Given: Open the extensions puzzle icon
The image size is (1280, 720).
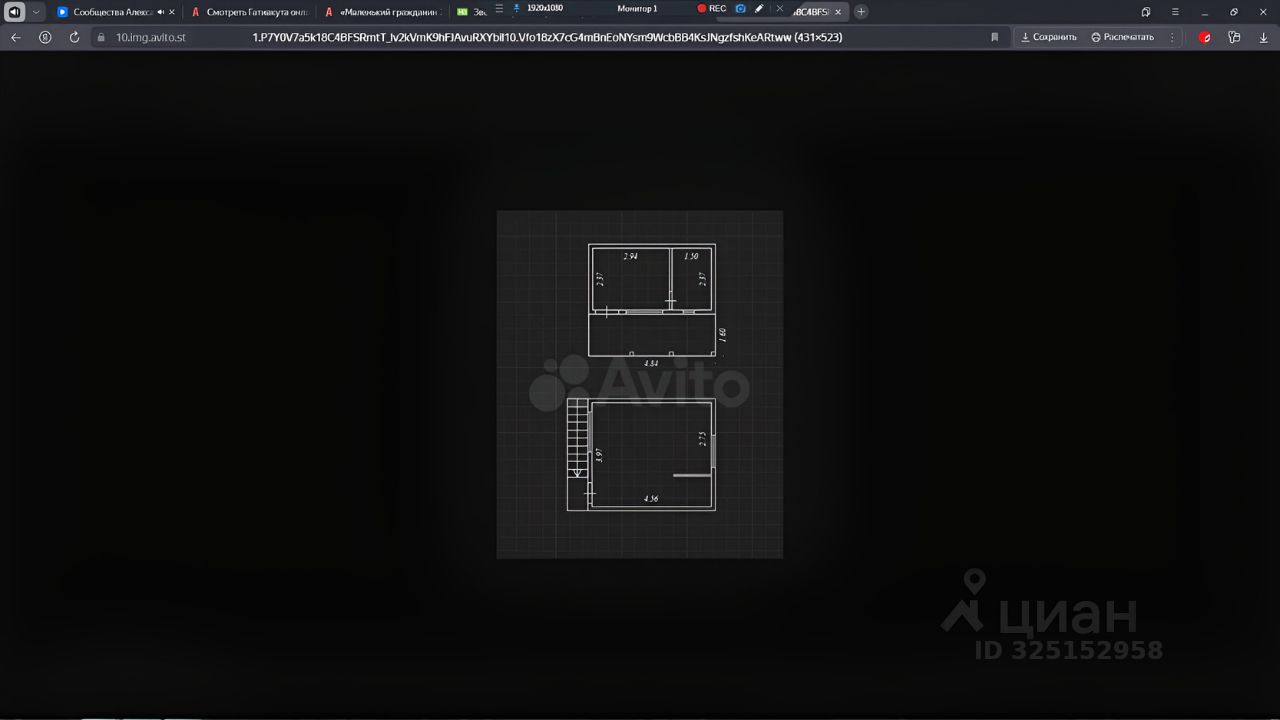Looking at the screenshot, I should coord(1234,37).
